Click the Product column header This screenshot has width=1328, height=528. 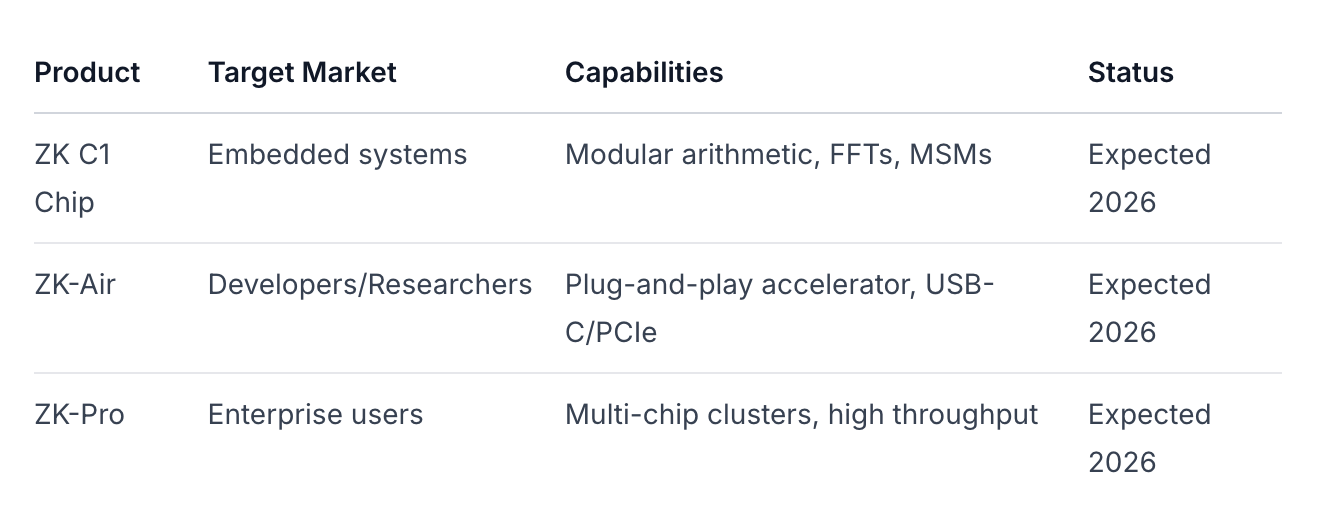pos(87,73)
